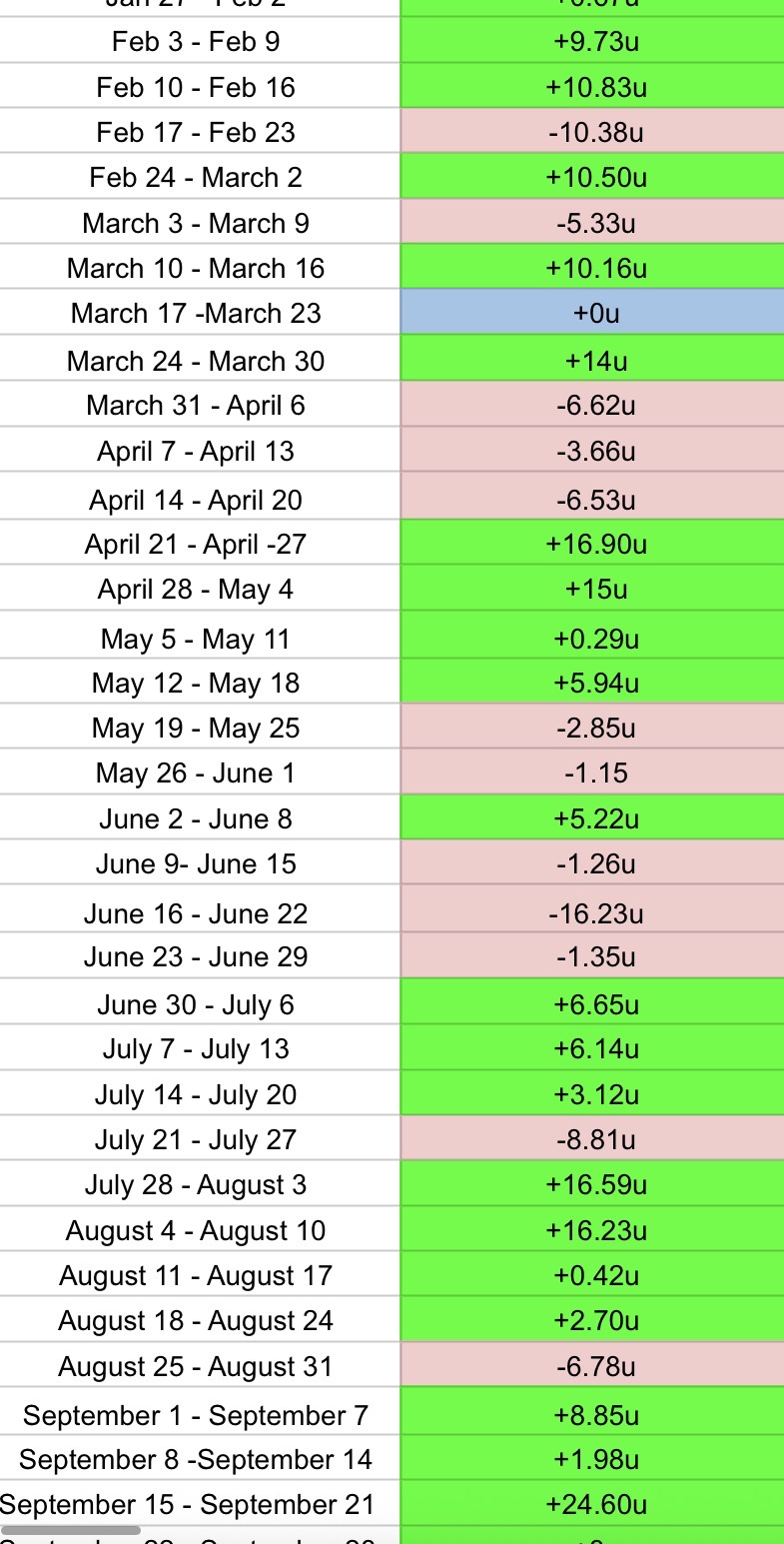Select the -1.15 cell

[595, 772]
